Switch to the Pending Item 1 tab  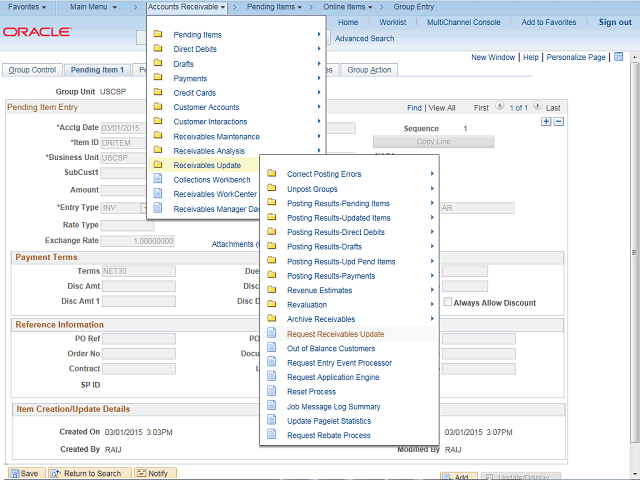click(97, 70)
